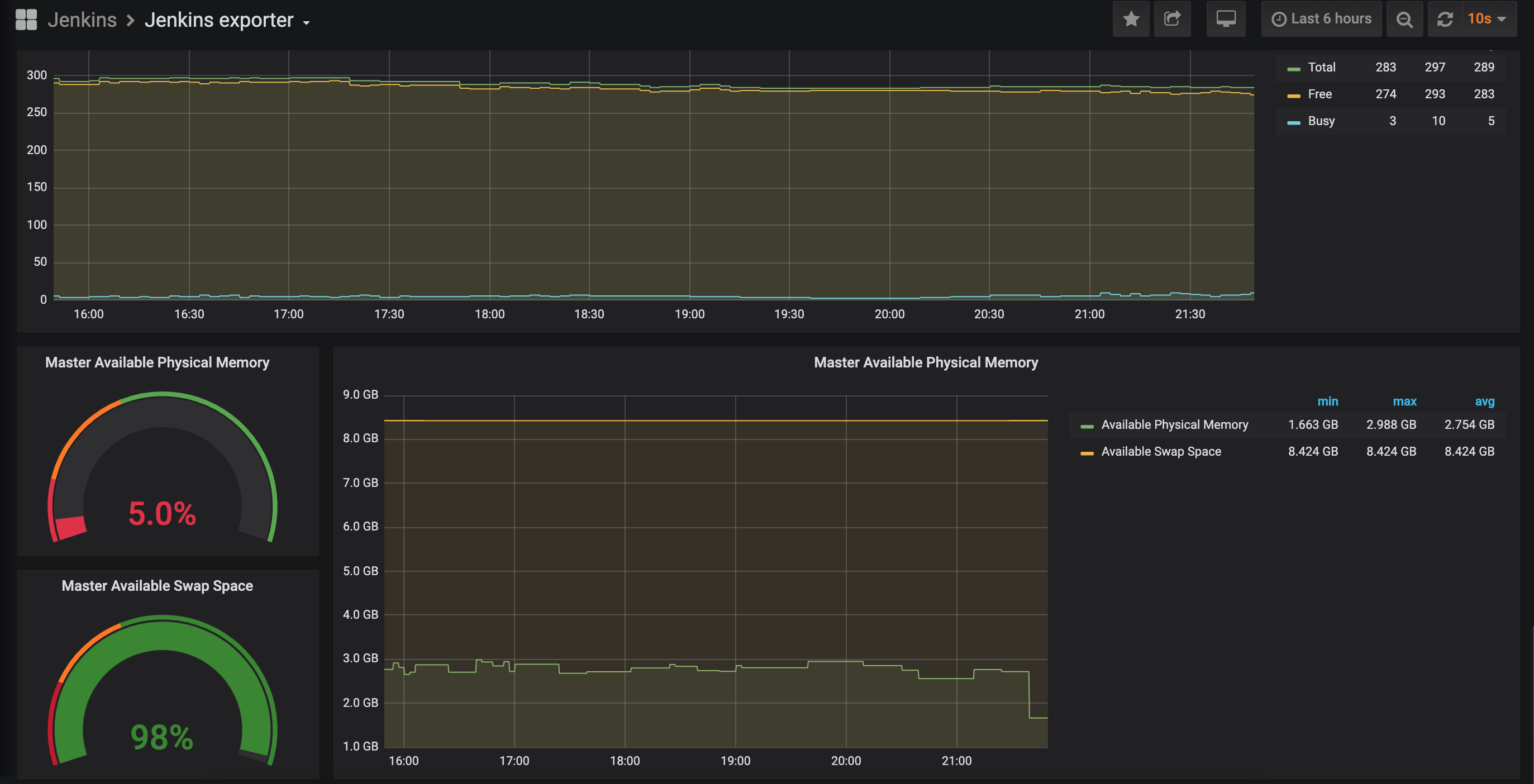The width and height of the screenshot is (1534, 784).
Task: Click the Available Swap Space color swatch
Action: pos(1086,453)
